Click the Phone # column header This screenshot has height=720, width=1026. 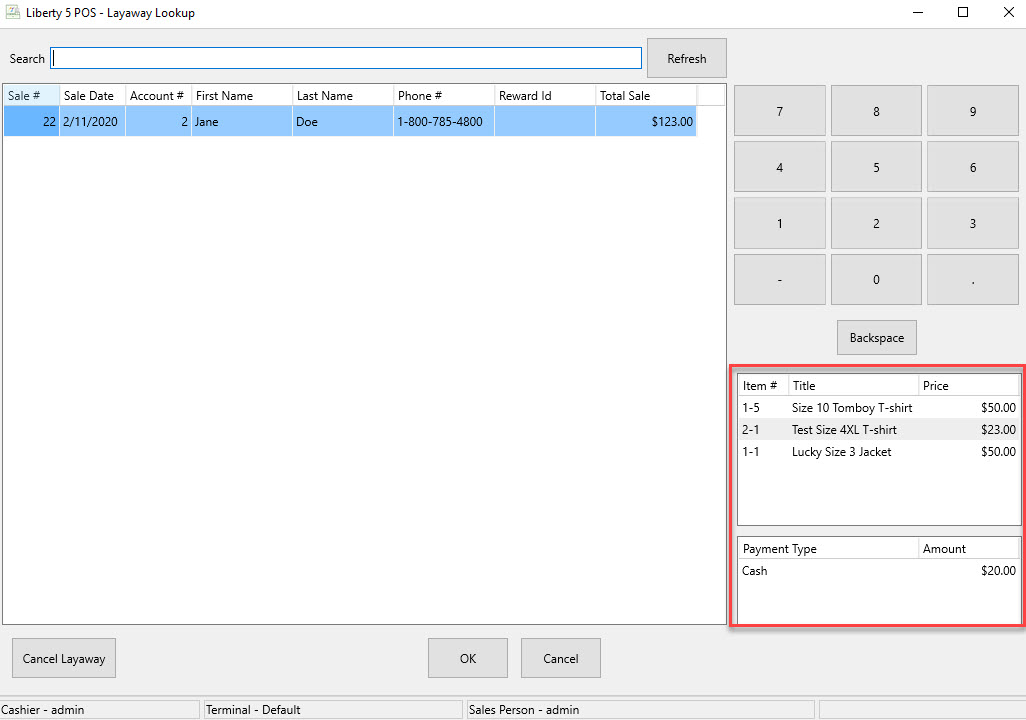click(444, 96)
